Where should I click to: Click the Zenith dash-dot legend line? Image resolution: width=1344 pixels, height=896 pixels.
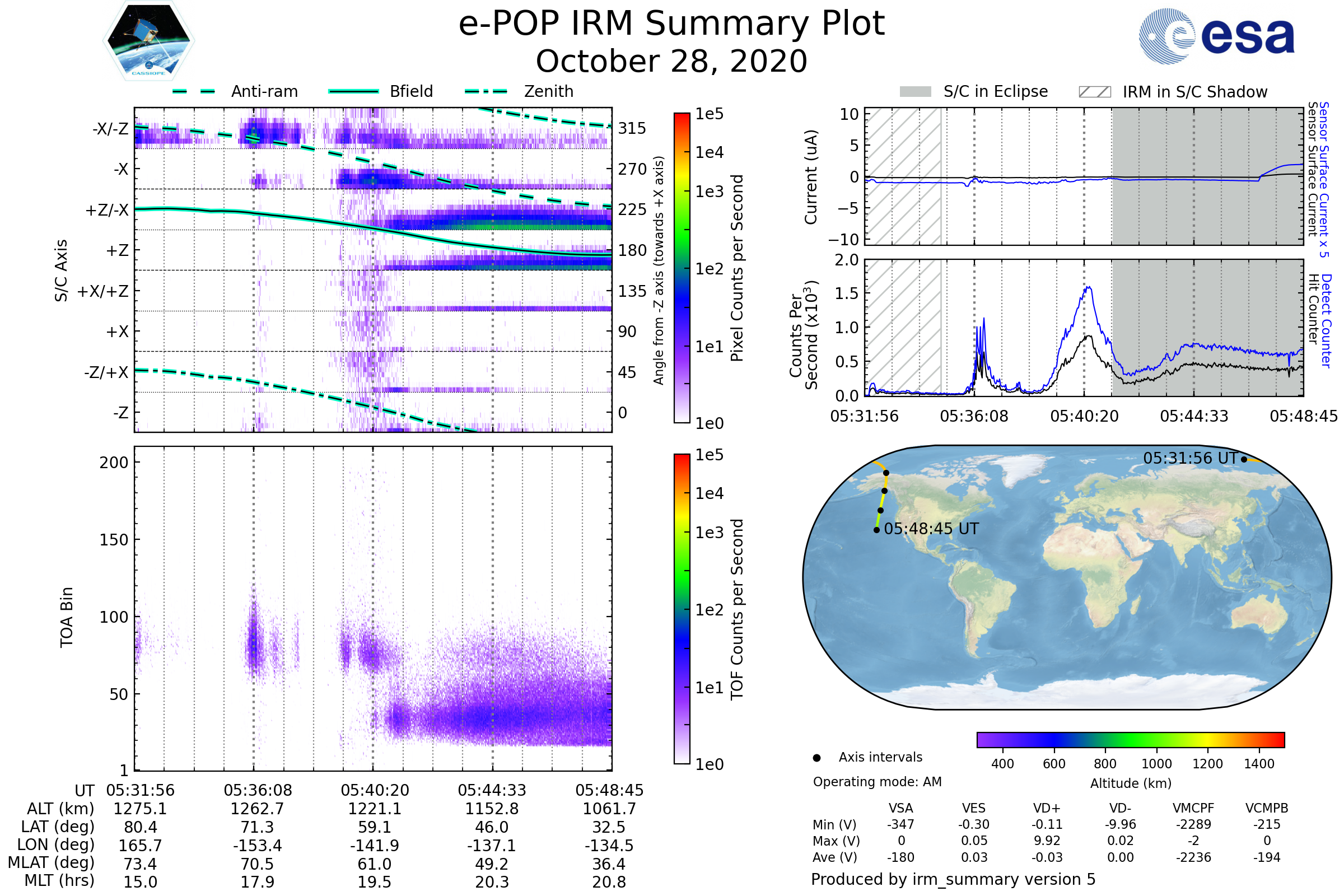[x=486, y=91]
